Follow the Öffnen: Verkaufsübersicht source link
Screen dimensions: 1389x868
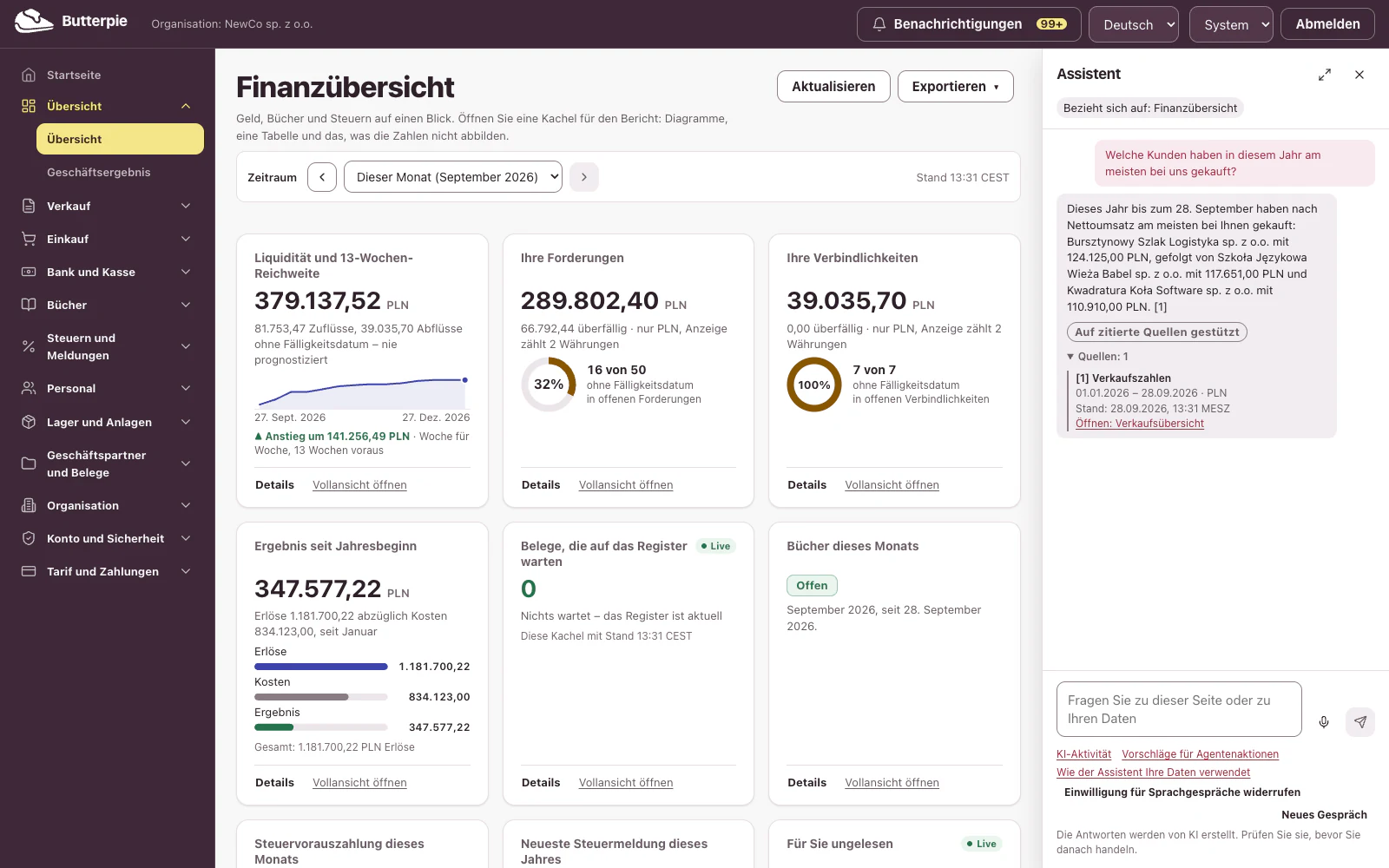(x=1140, y=424)
